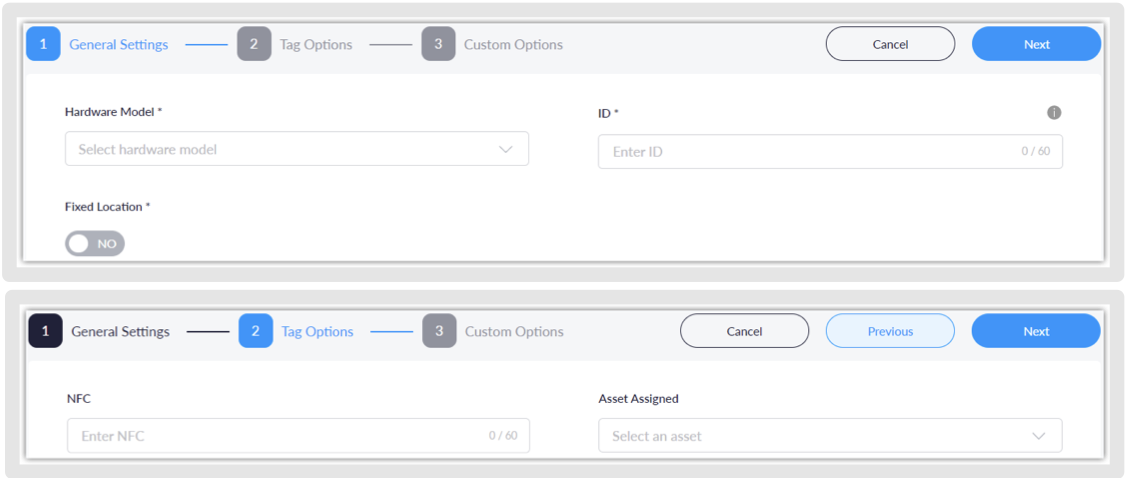
Task: Click Next in the General Settings form
Action: pos(1036,44)
